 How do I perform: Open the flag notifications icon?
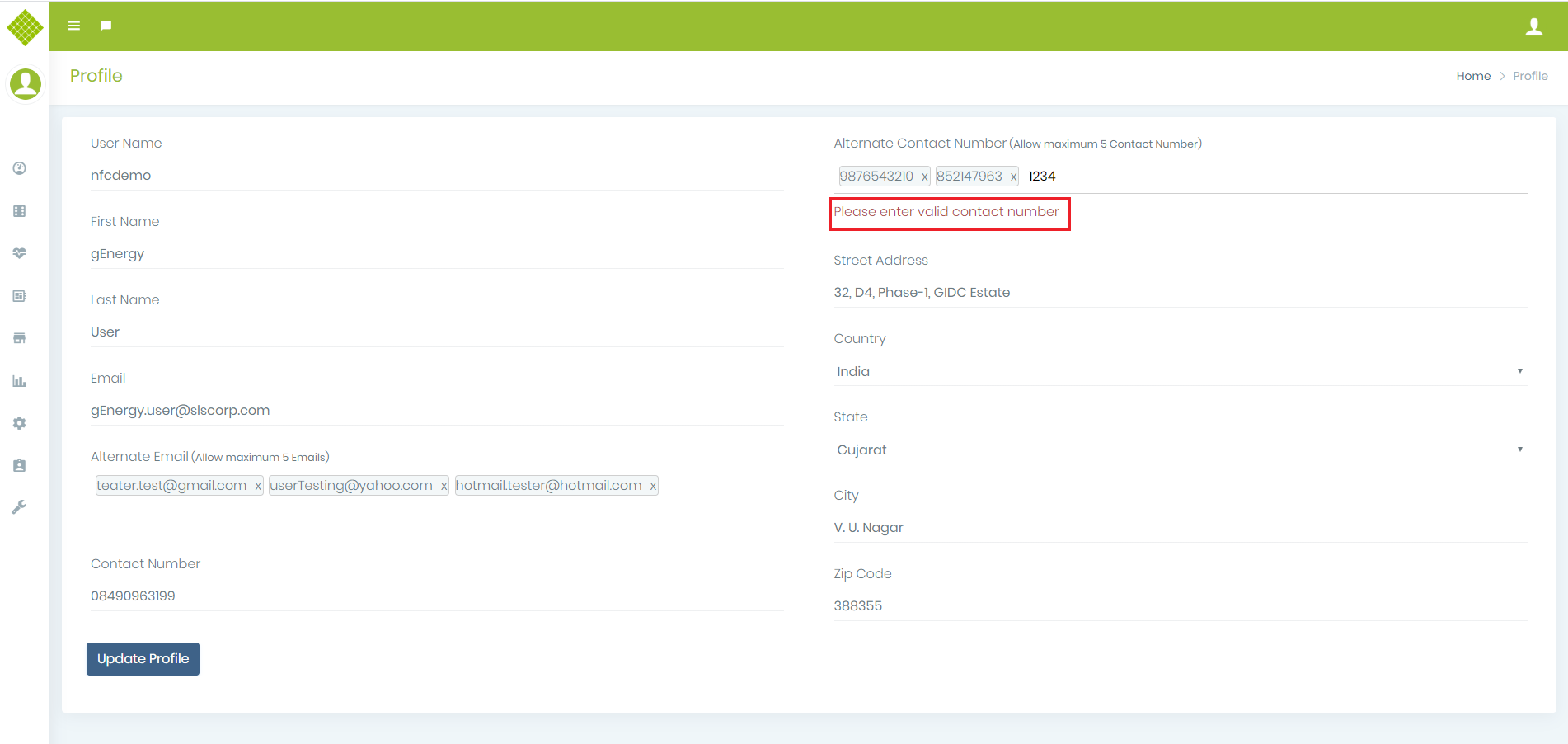pos(106,26)
